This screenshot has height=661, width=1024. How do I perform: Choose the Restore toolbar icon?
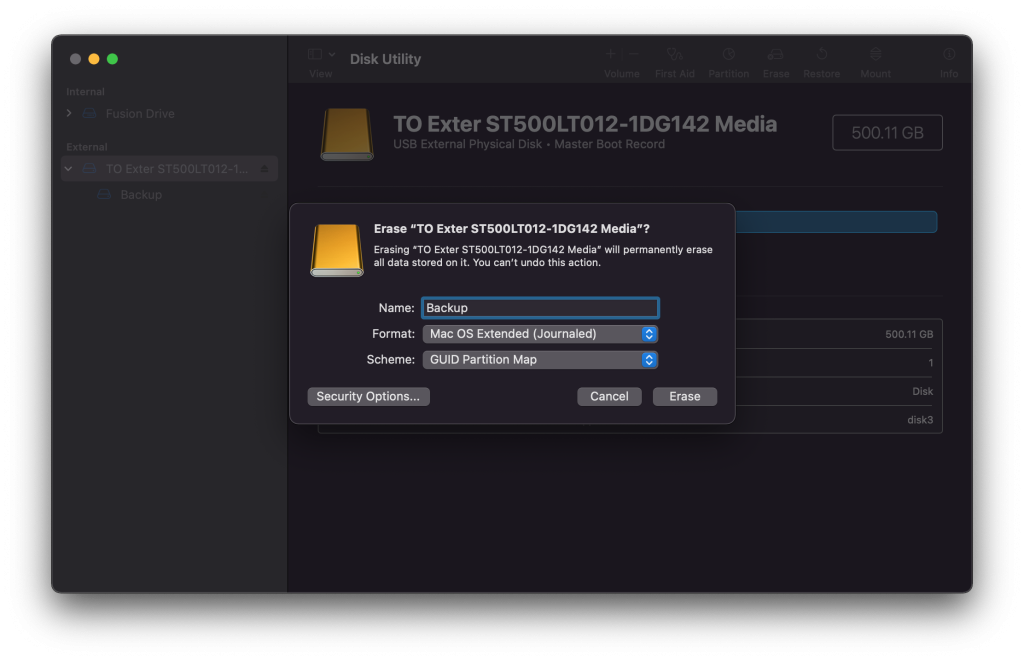(x=822, y=54)
